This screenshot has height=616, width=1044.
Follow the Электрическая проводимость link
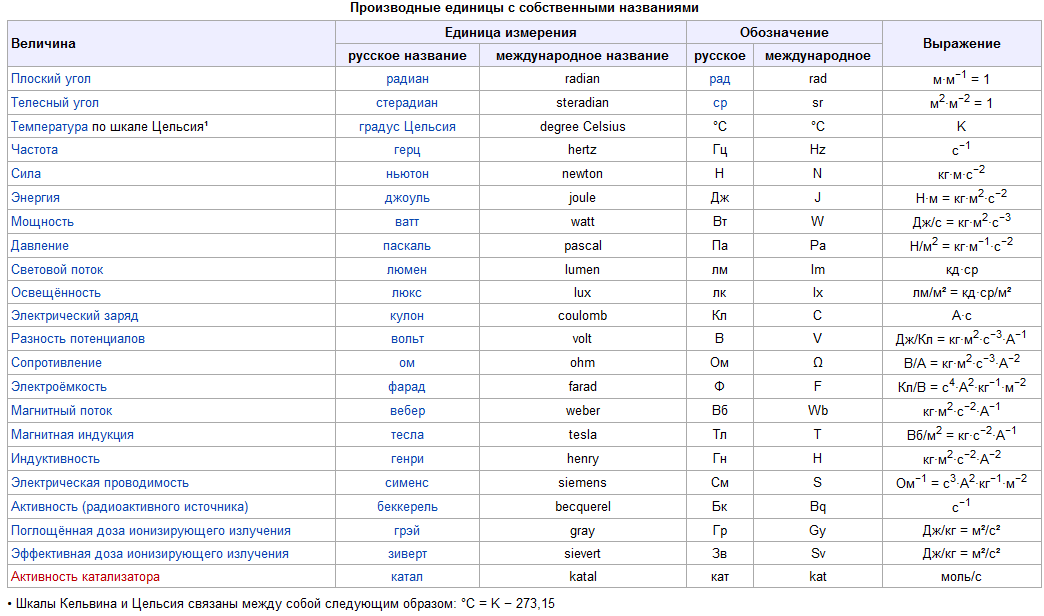coord(100,482)
